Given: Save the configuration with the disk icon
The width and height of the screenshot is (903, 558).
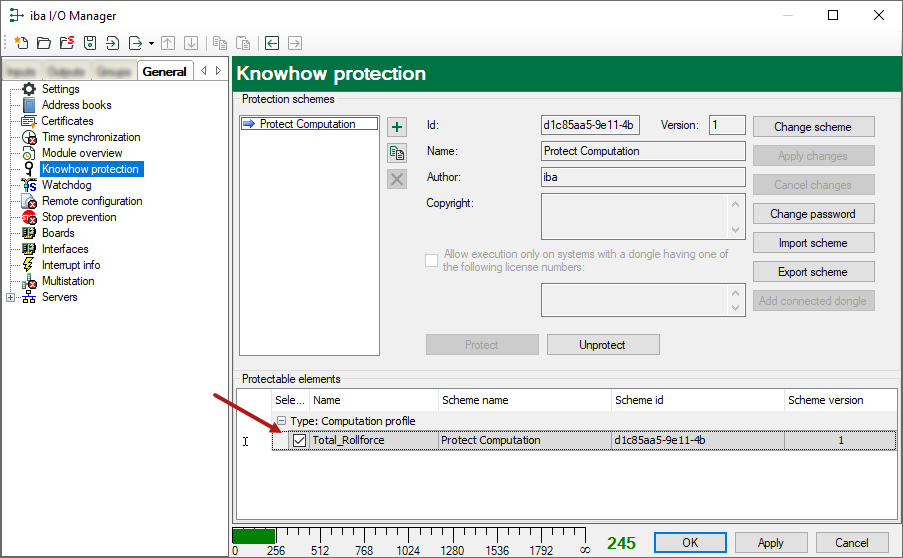Looking at the screenshot, I should (90, 43).
